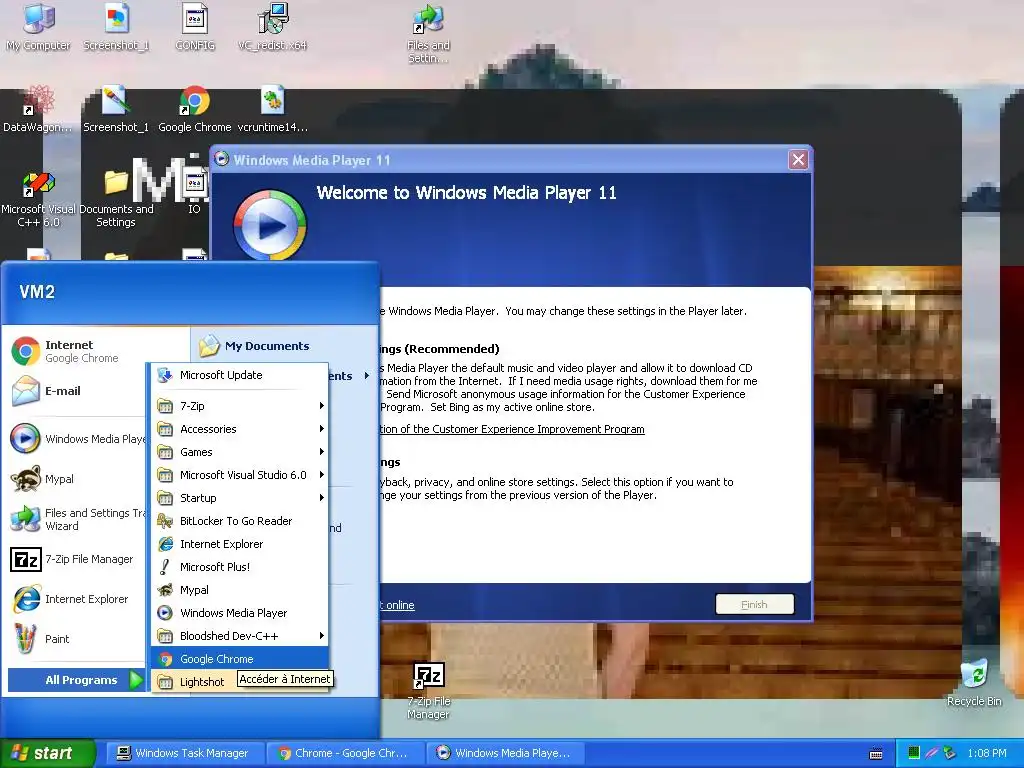The width and height of the screenshot is (1024, 768).
Task: Click the Windows Media Player logo icon
Action: pos(270,225)
